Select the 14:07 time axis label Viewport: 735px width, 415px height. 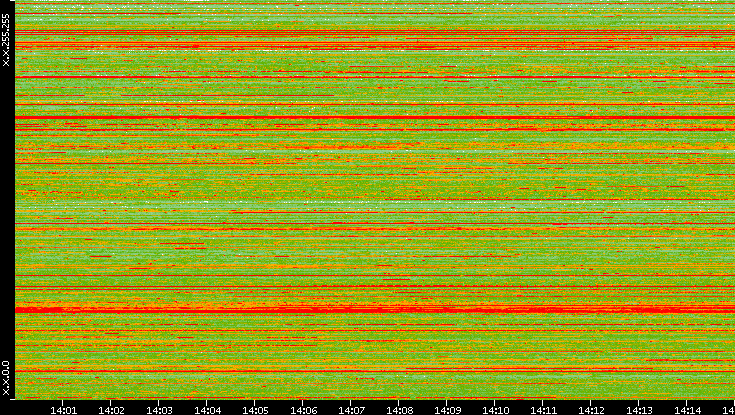[351, 410]
